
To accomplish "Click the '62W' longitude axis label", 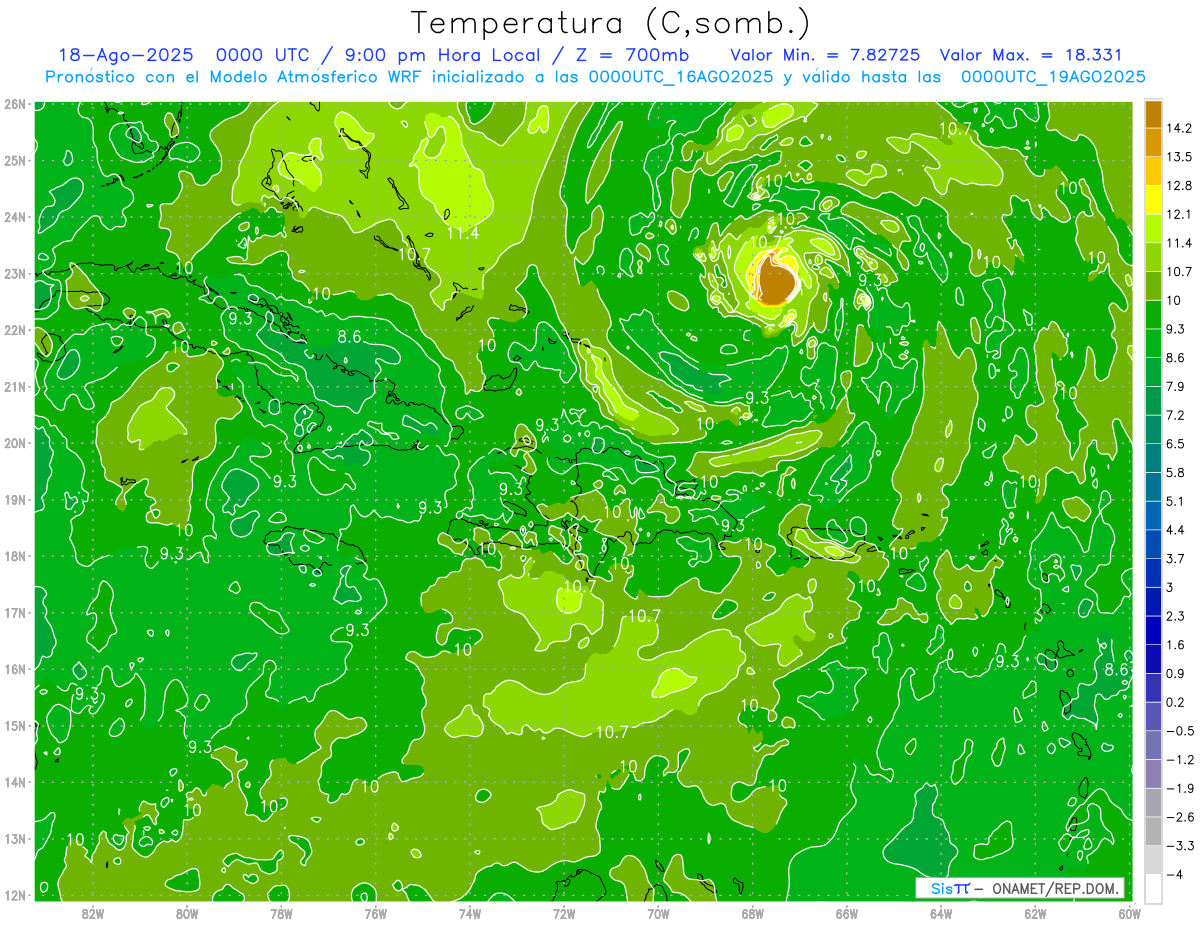I will [1035, 912].
